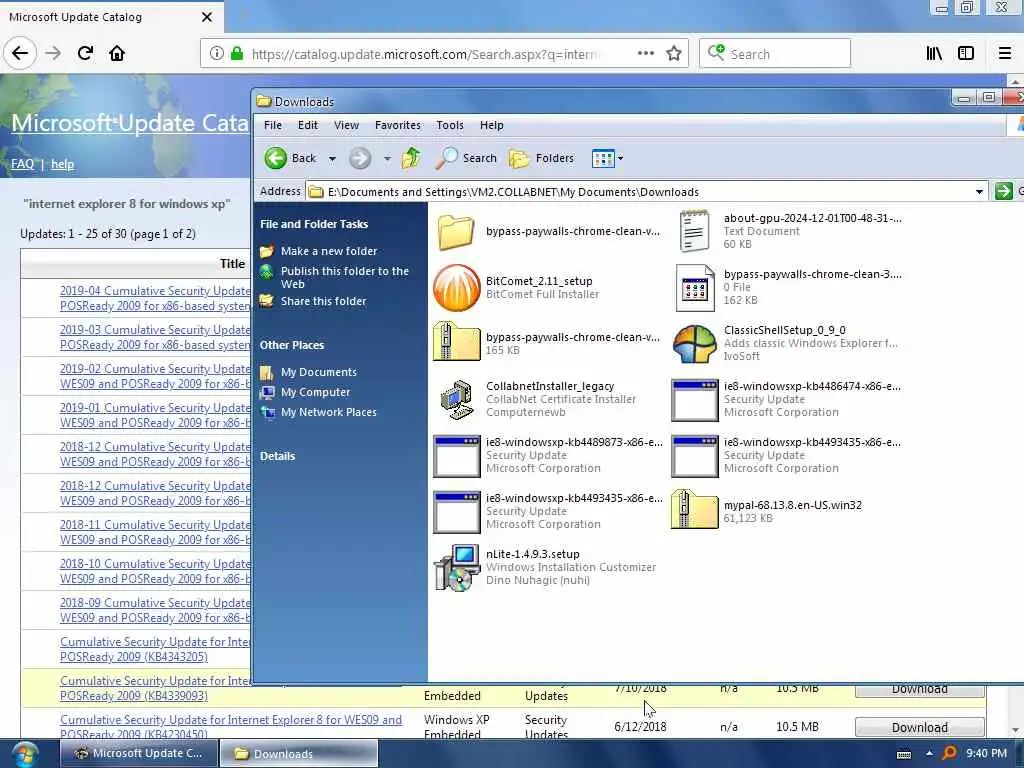Open the Edit menu in Downloads window

pyautogui.click(x=308, y=125)
